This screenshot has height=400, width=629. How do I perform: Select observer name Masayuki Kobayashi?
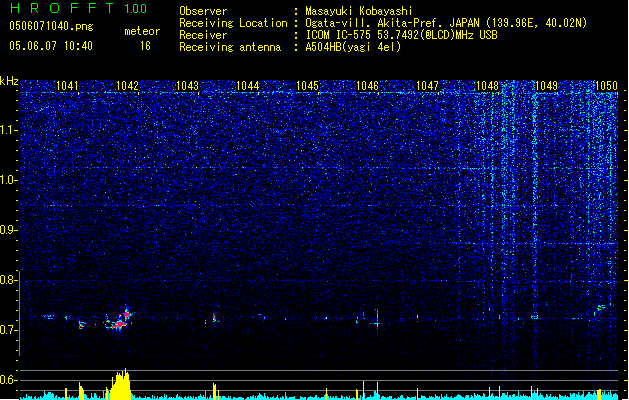(x=359, y=11)
